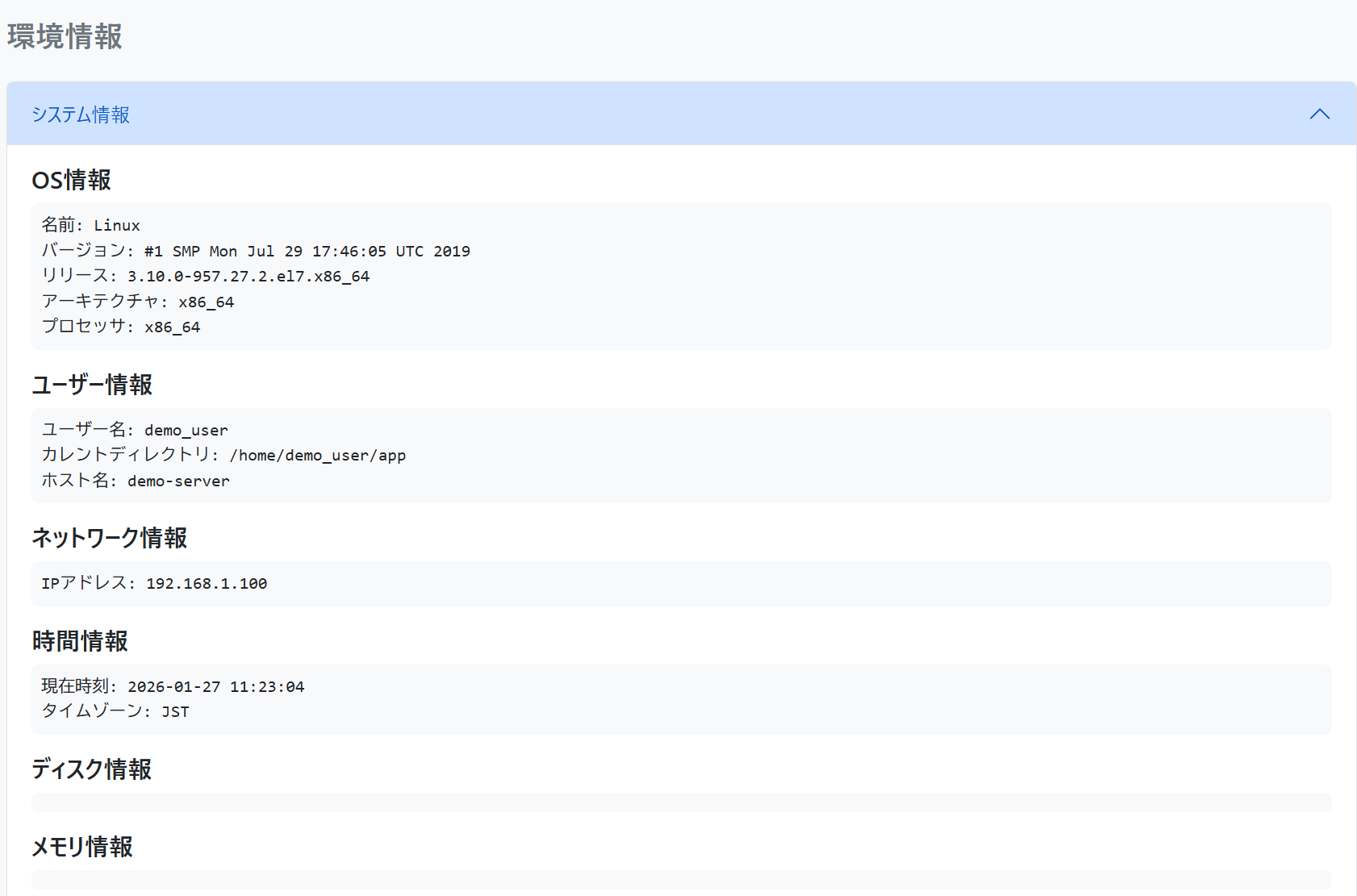
Task: Click the ユーザー名 demo_user line
Action: [x=135, y=430]
